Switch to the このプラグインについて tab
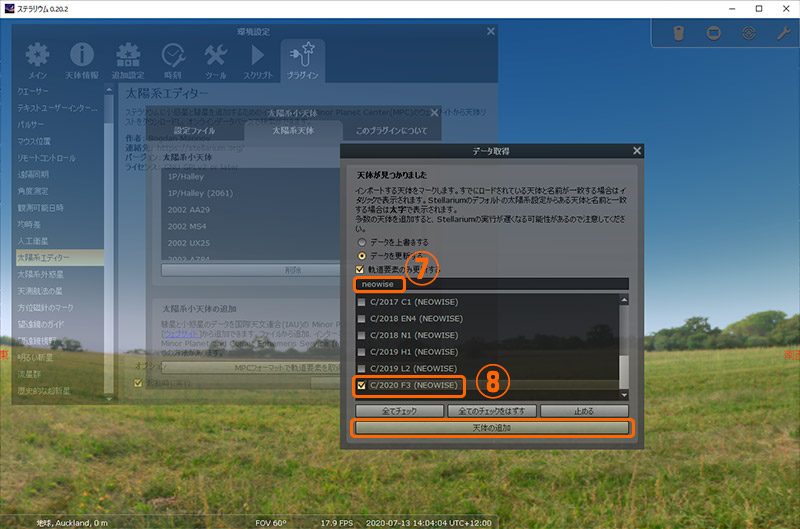The height and width of the screenshot is (529, 800). [x=392, y=131]
